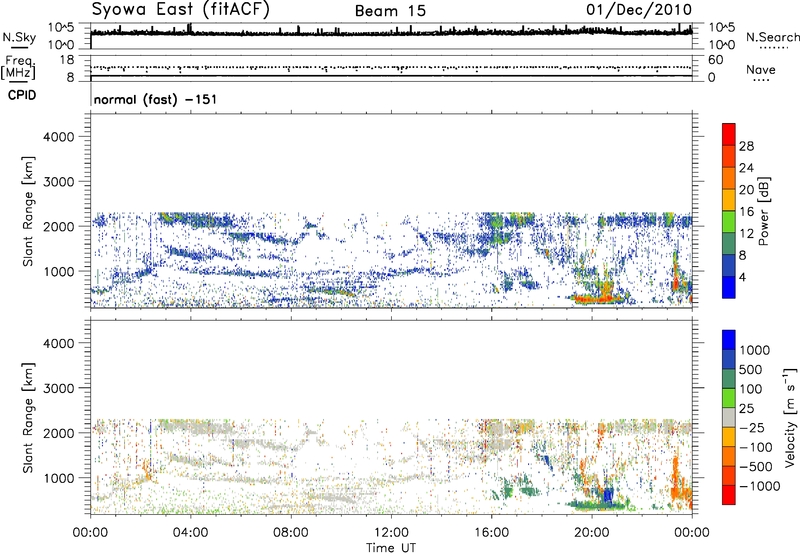Image resolution: width=800 pixels, height=554 pixels.
Task: Click the 'Freq. [MHz]' axis label
Action: pyautogui.click(x=19, y=67)
